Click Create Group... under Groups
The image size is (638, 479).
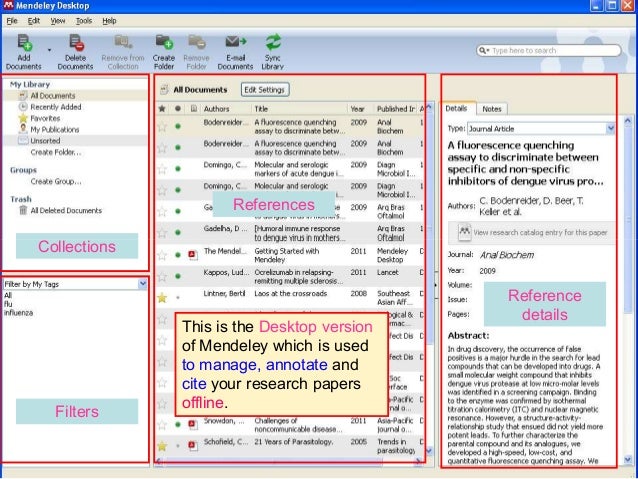(56, 182)
